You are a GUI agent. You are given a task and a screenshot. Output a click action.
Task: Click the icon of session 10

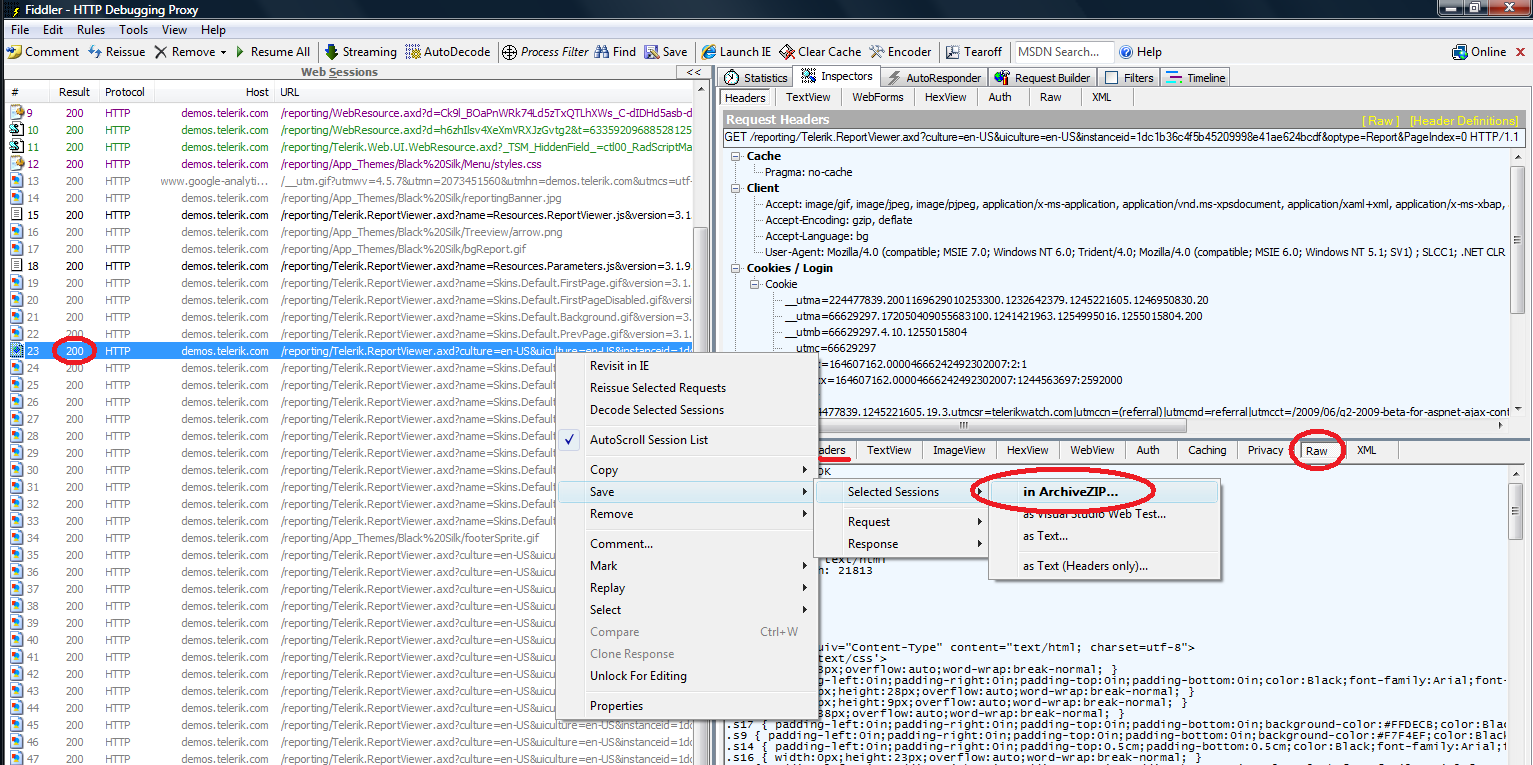coord(17,130)
